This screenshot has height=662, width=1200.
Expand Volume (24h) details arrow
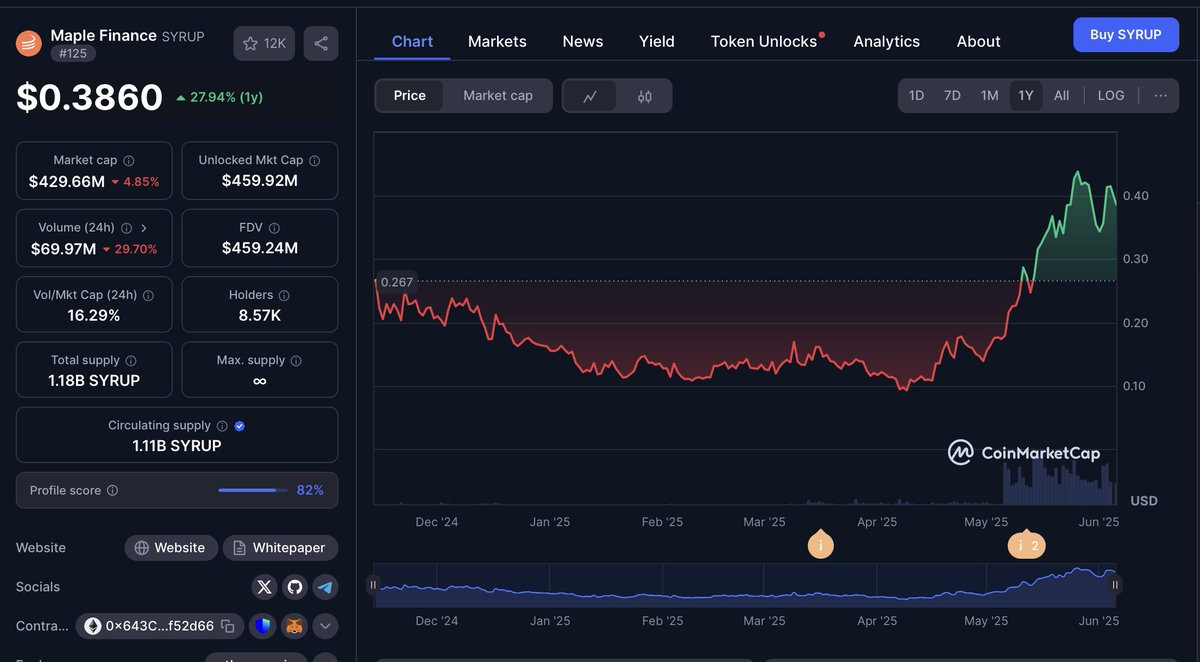[x=144, y=228]
